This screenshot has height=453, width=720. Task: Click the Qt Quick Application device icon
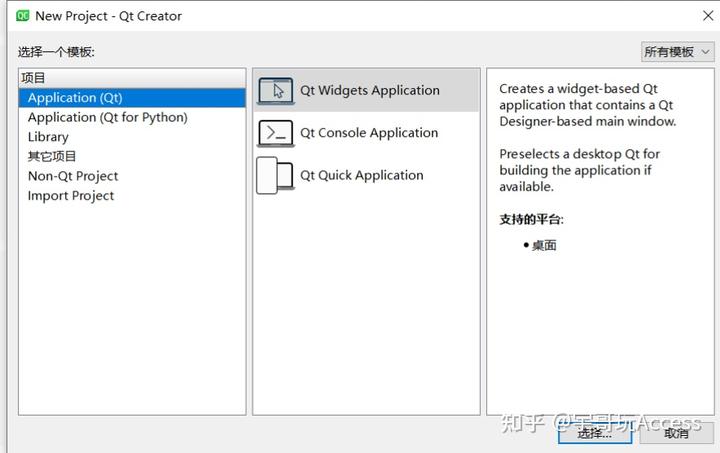point(276,176)
